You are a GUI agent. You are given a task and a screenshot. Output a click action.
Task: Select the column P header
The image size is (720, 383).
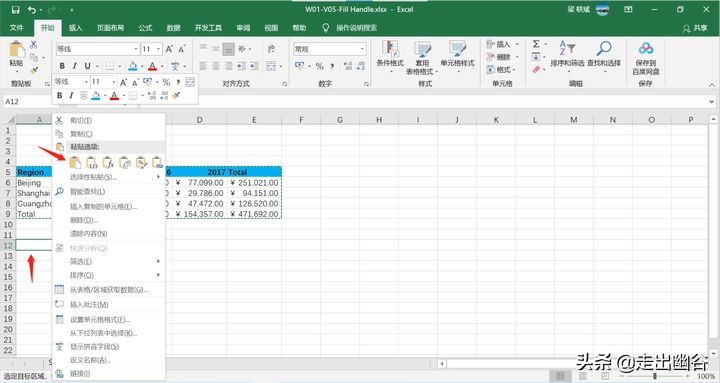(690, 120)
